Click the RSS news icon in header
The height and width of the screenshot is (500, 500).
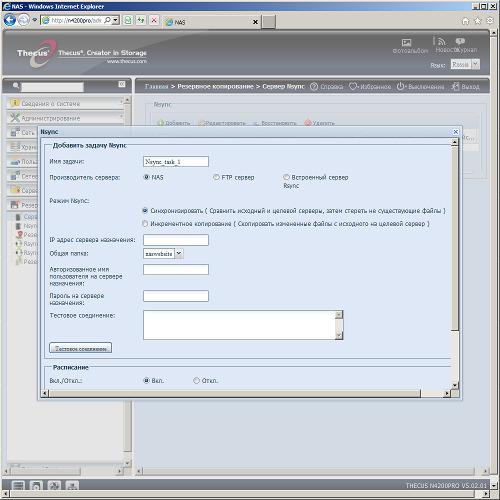click(442, 42)
